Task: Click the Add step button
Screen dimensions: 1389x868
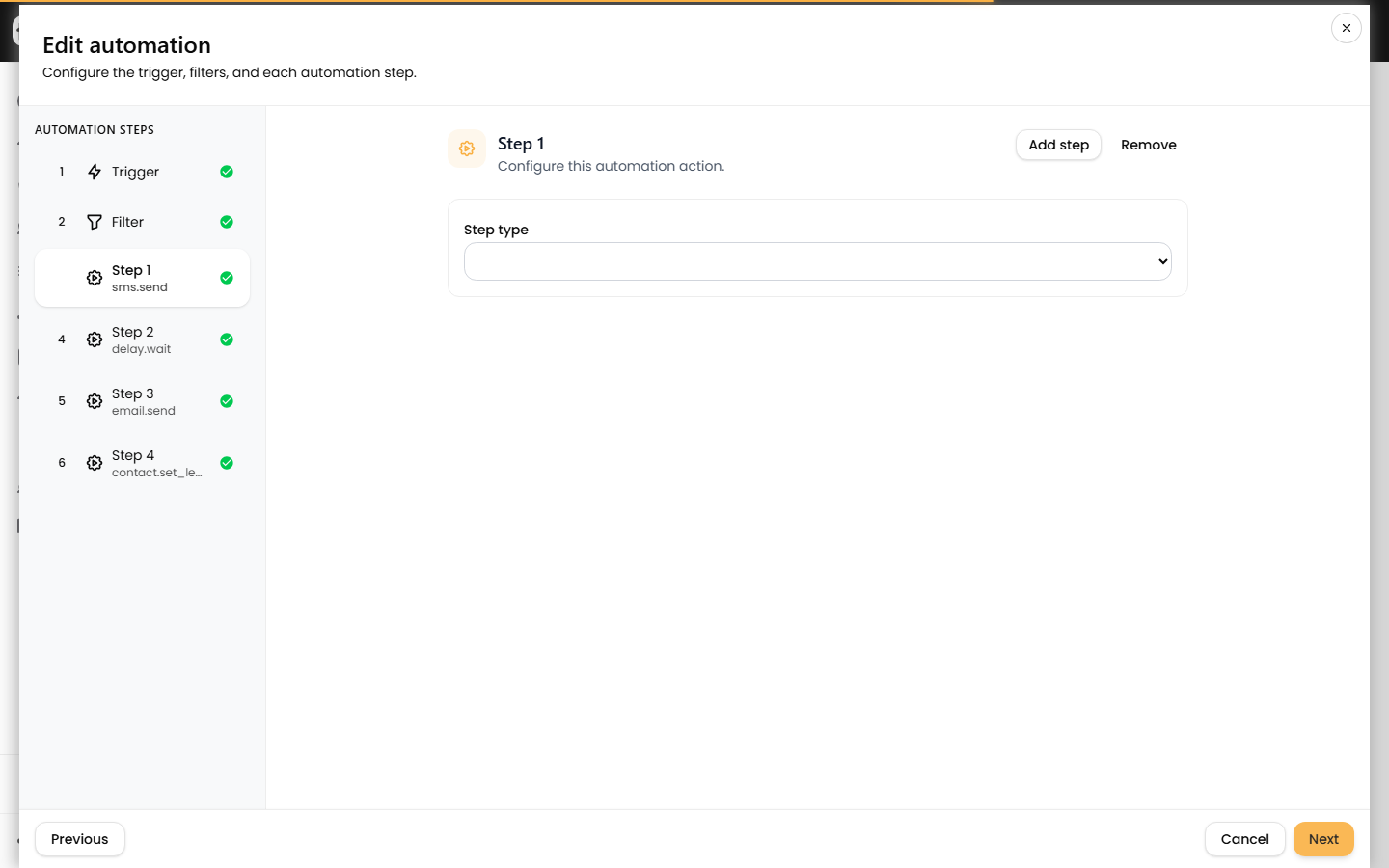Action: [1058, 145]
